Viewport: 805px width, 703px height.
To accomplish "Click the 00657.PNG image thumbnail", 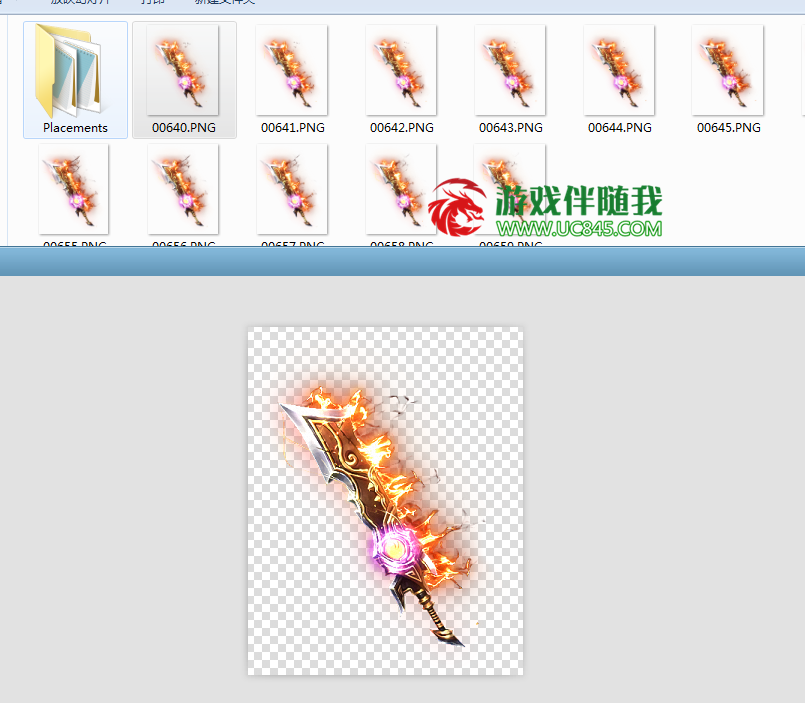I will (292, 189).
